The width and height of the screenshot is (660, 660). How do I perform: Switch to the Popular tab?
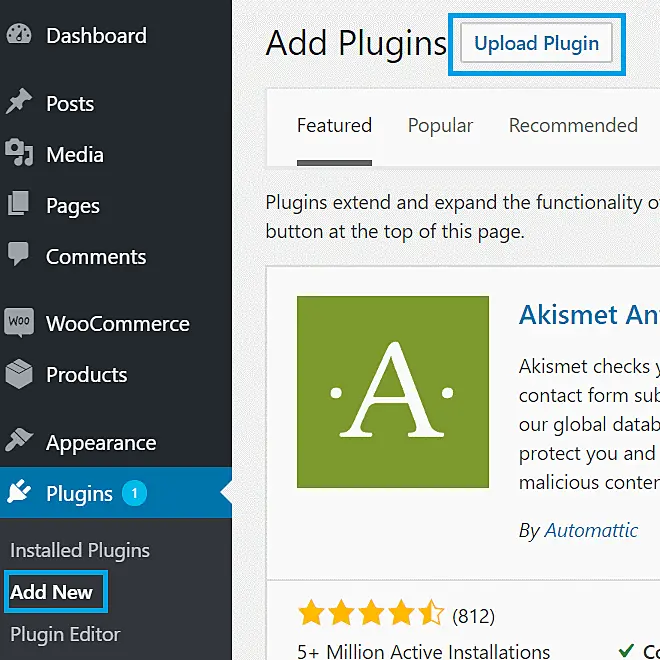440,126
